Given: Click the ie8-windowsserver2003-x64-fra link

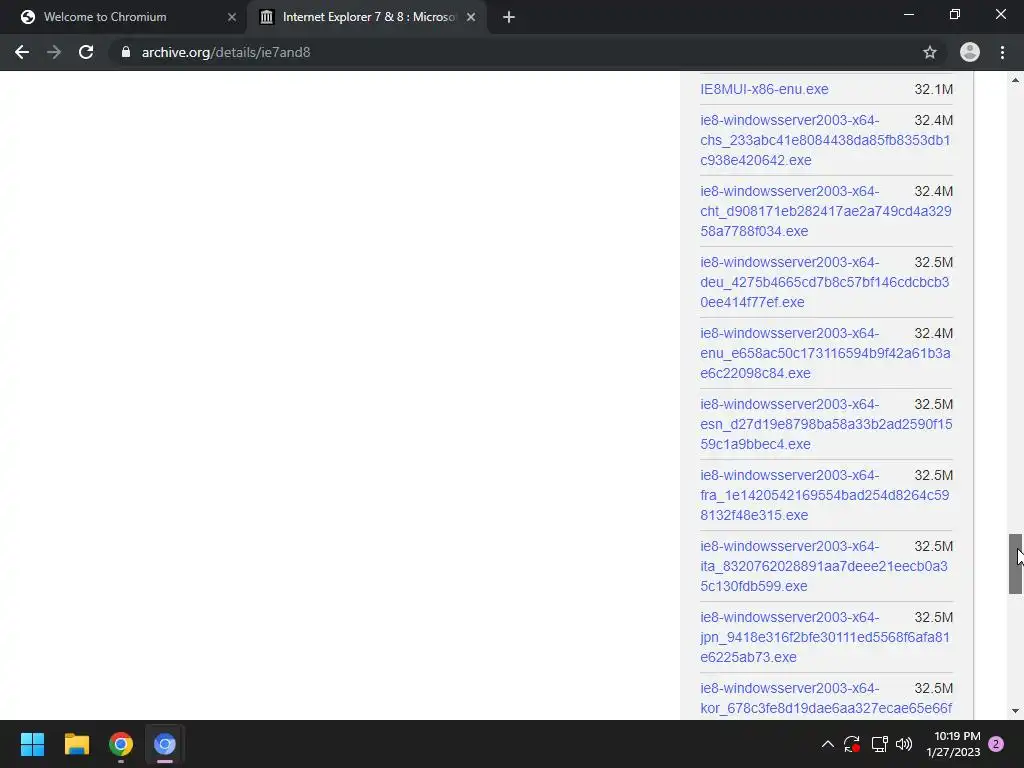Looking at the screenshot, I should 825,495.
